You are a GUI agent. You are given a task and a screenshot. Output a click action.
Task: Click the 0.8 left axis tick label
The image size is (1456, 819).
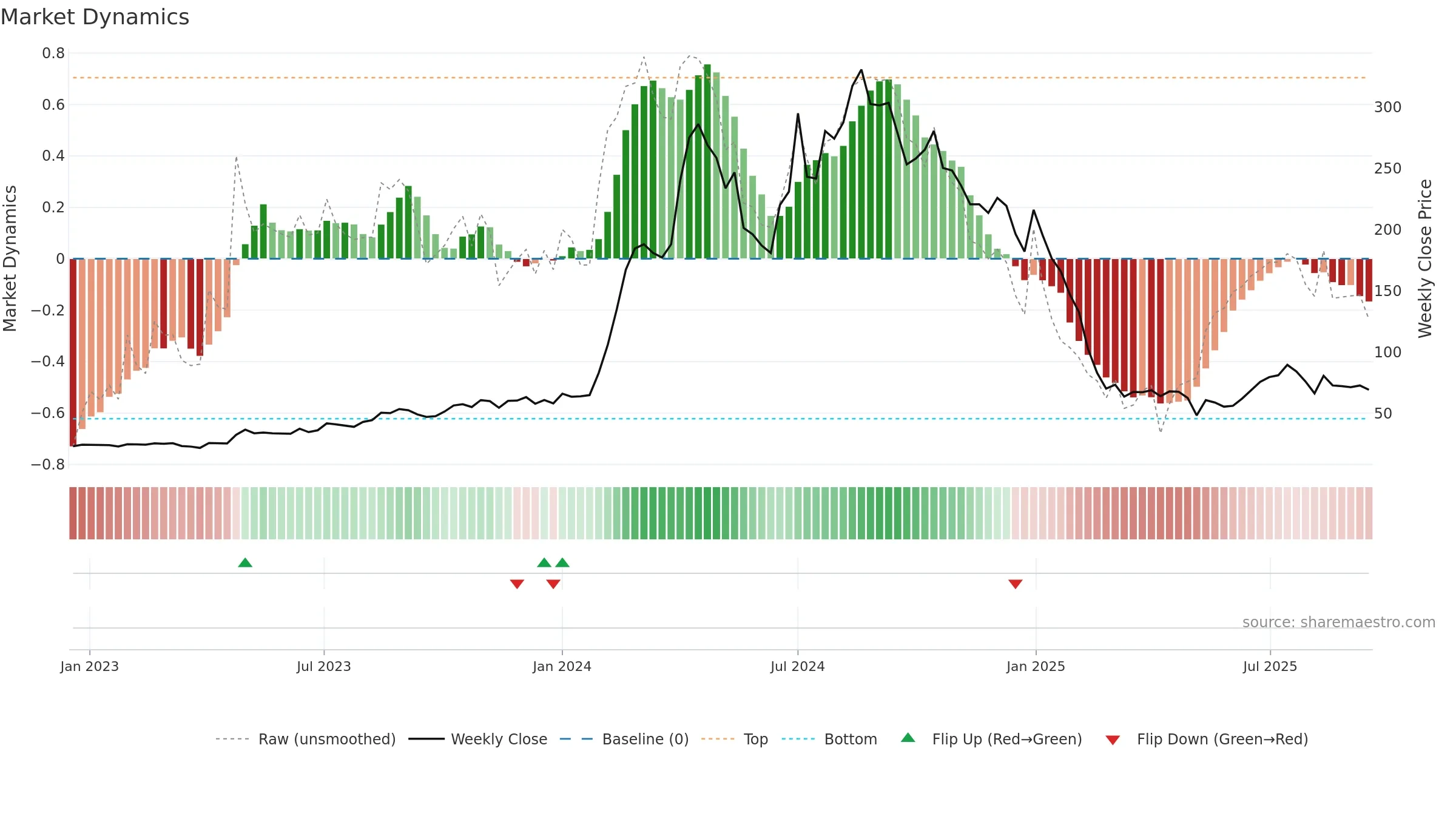[53, 53]
